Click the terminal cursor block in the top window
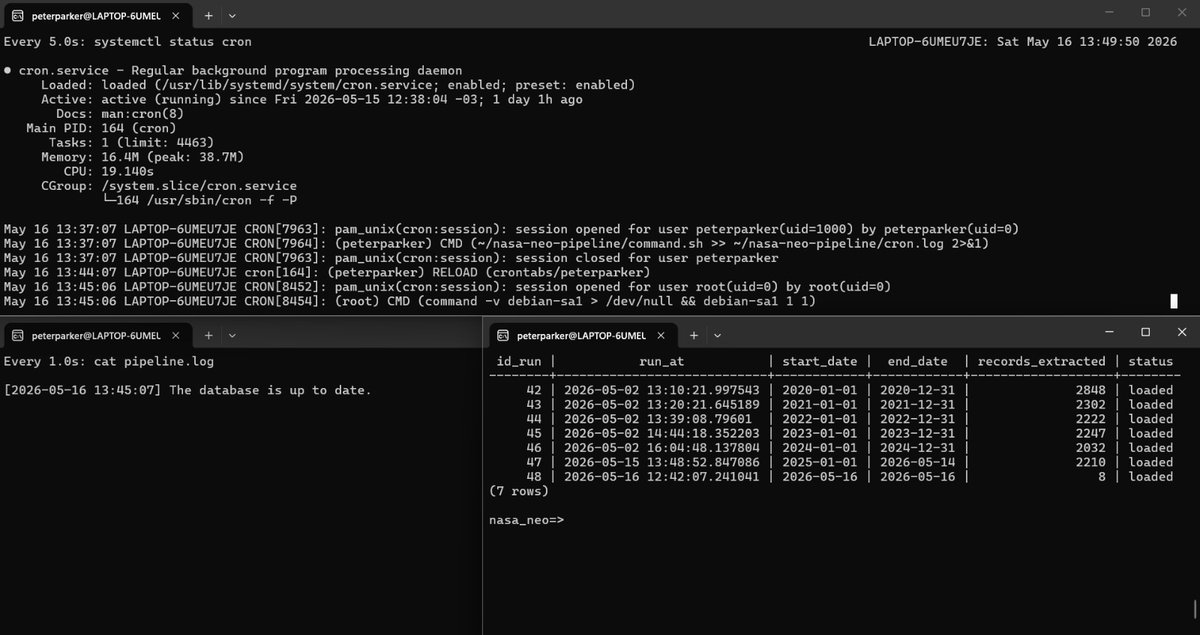This screenshot has height=635, width=1200. tap(1174, 301)
